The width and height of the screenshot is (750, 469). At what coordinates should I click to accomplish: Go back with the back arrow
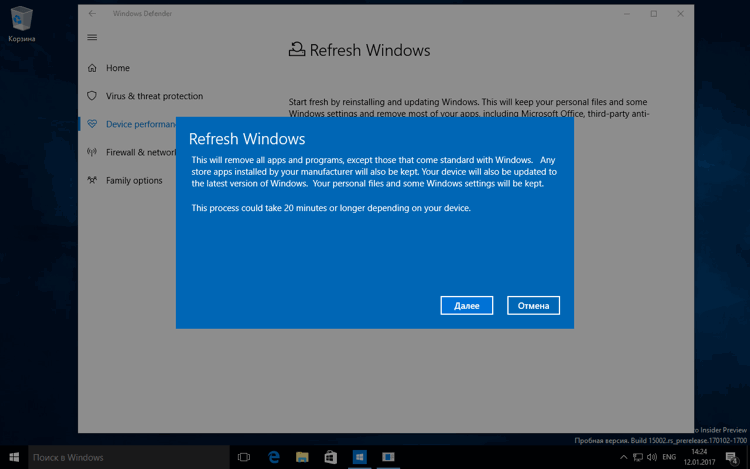click(x=92, y=14)
